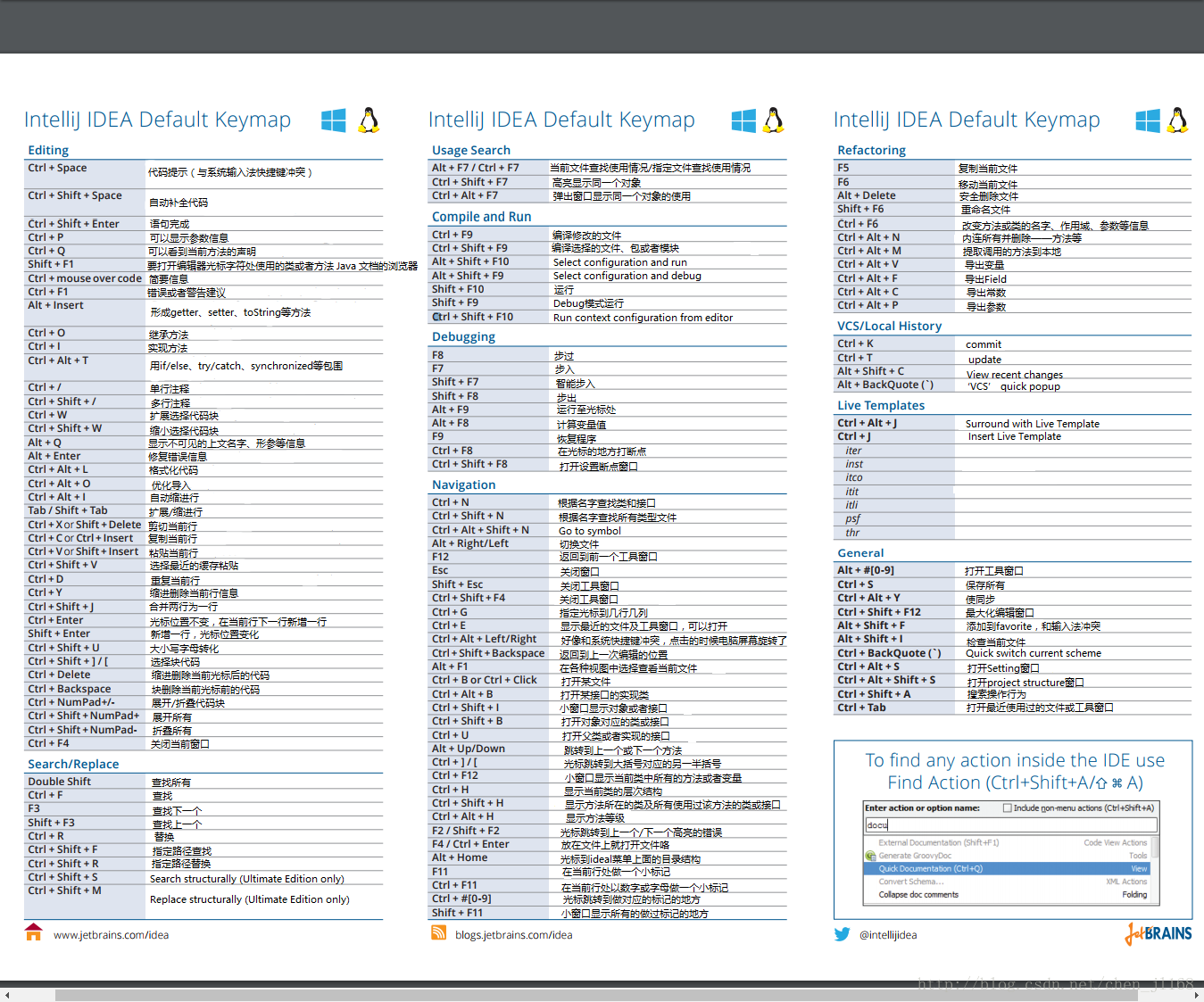Open the @intellijidea Twitter handle link
The height and width of the screenshot is (1002, 1204).
click(887, 935)
